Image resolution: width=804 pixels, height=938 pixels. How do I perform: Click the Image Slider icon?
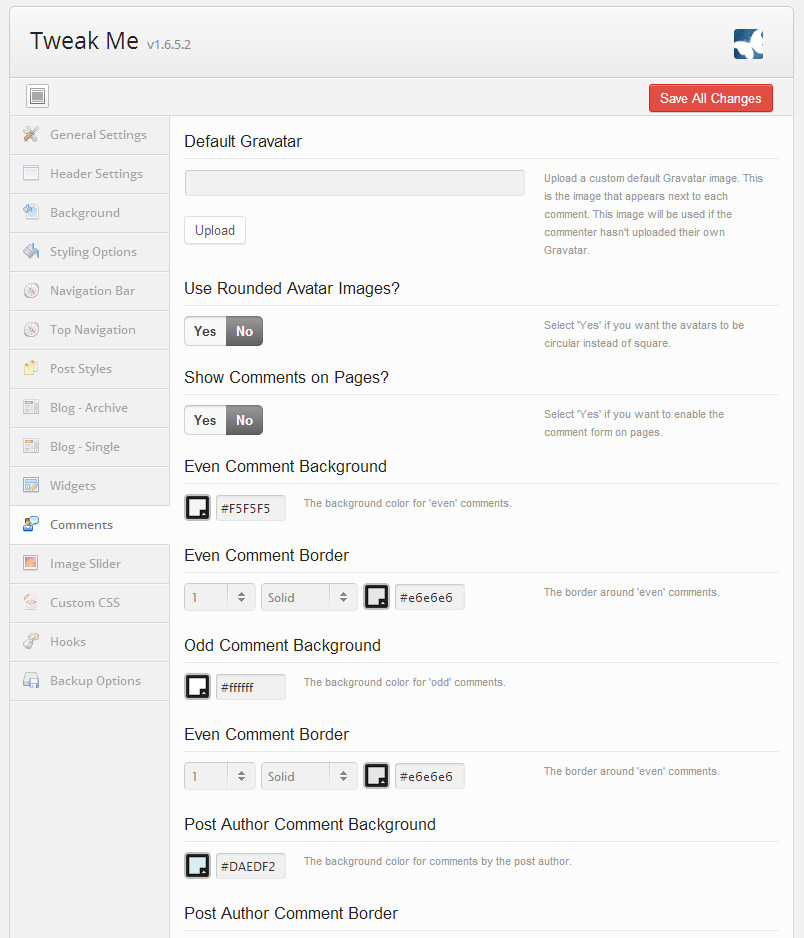[x=31, y=563]
